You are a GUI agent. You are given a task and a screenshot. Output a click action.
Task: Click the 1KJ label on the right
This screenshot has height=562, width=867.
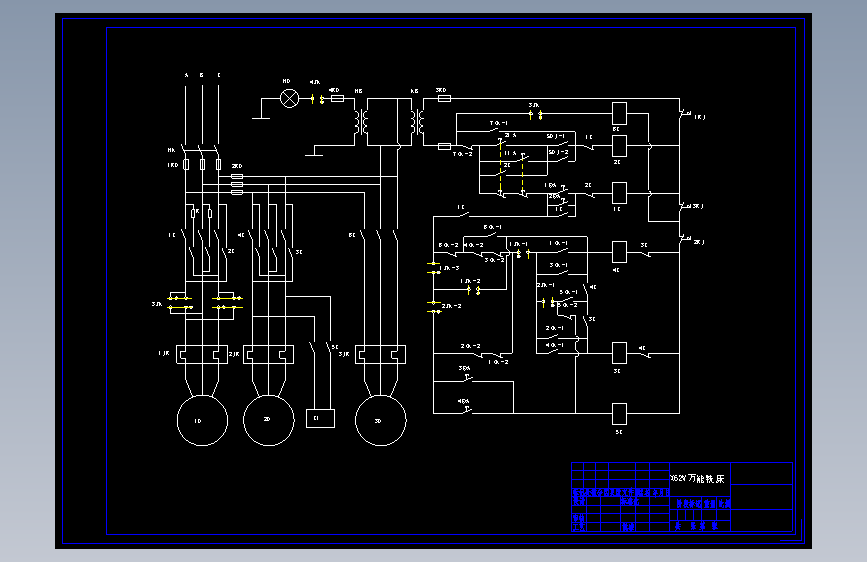699,117
